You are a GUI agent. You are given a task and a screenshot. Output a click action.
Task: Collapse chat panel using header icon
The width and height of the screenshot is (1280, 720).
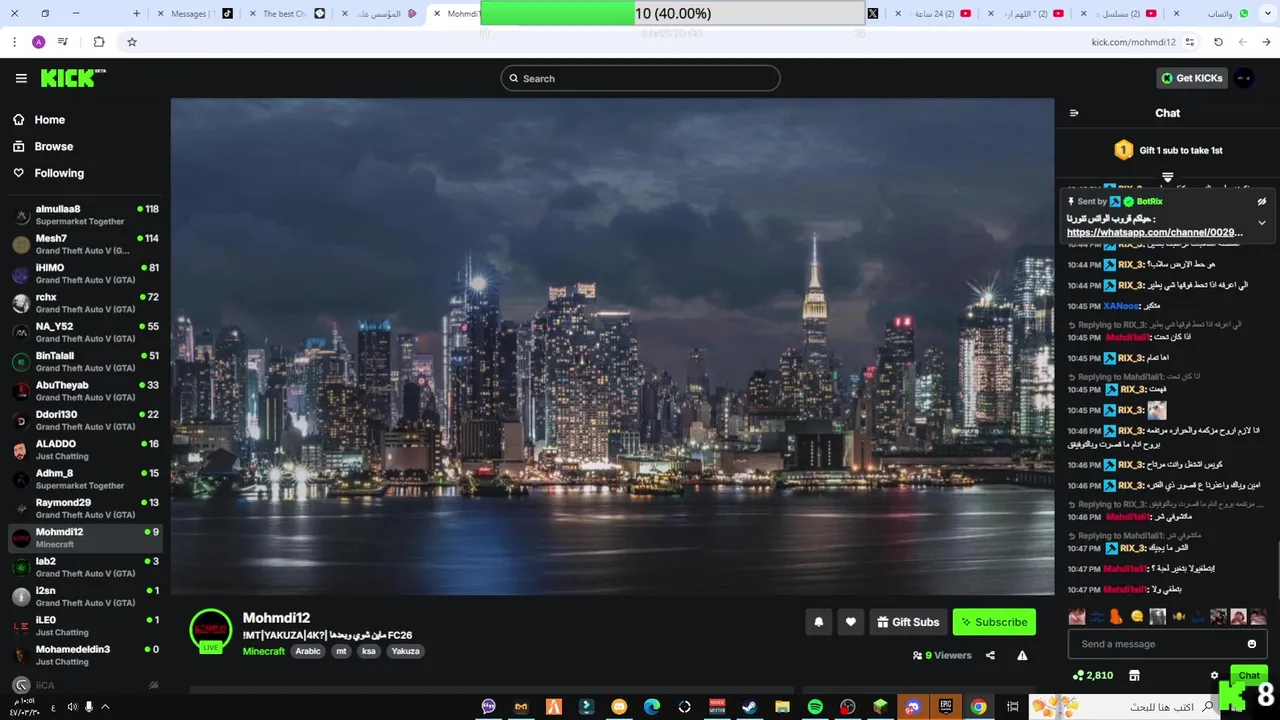1074,113
